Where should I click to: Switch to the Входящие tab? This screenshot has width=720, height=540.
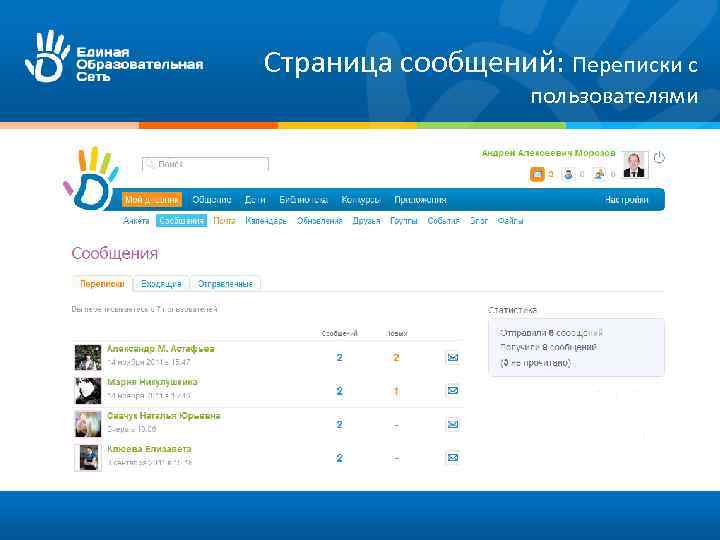pyautogui.click(x=161, y=284)
